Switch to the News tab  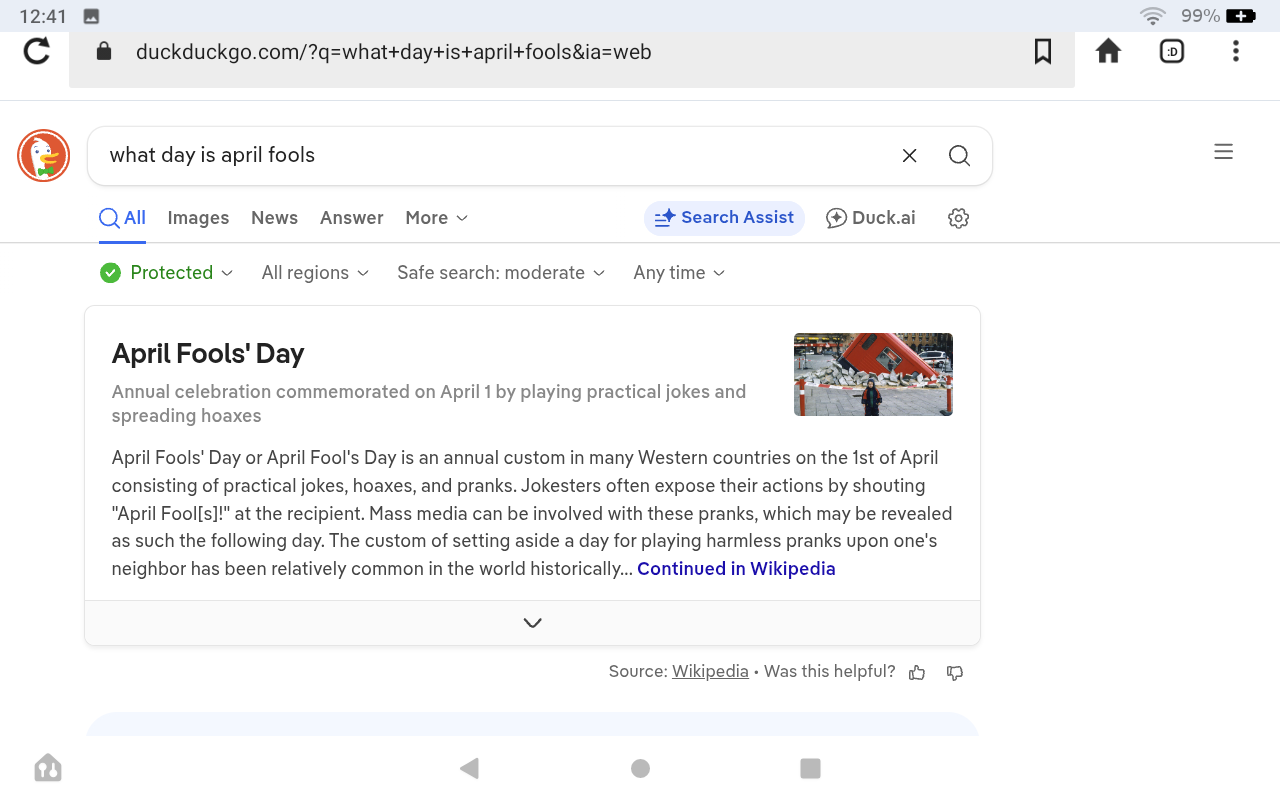[274, 218]
